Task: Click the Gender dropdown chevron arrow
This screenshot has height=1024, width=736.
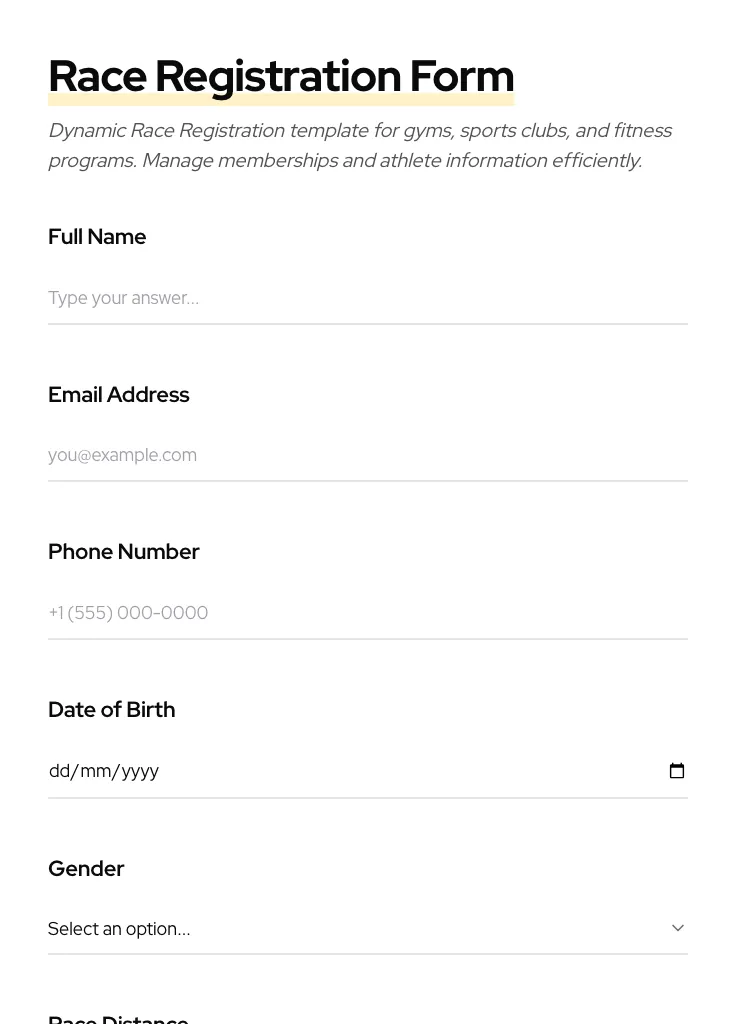Action: 678,928
